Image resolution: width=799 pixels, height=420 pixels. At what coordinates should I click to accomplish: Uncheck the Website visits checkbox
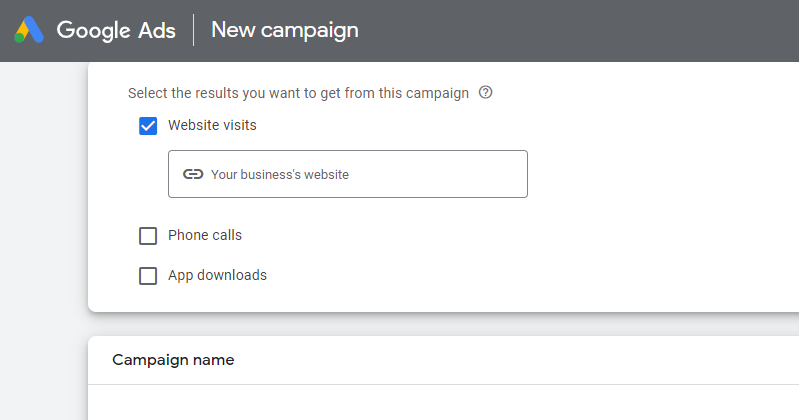coord(148,126)
